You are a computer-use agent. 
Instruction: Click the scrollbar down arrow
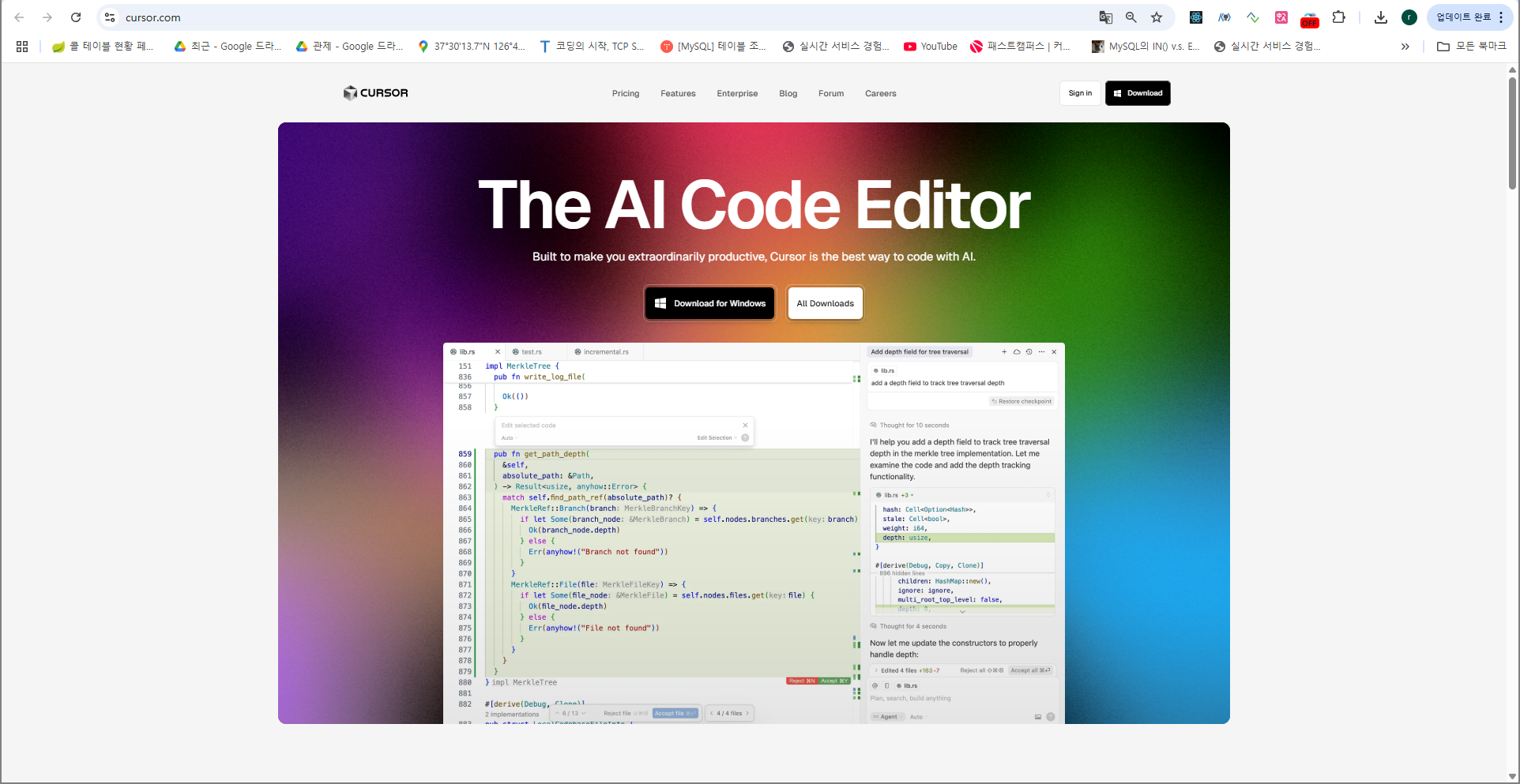[1512, 777]
